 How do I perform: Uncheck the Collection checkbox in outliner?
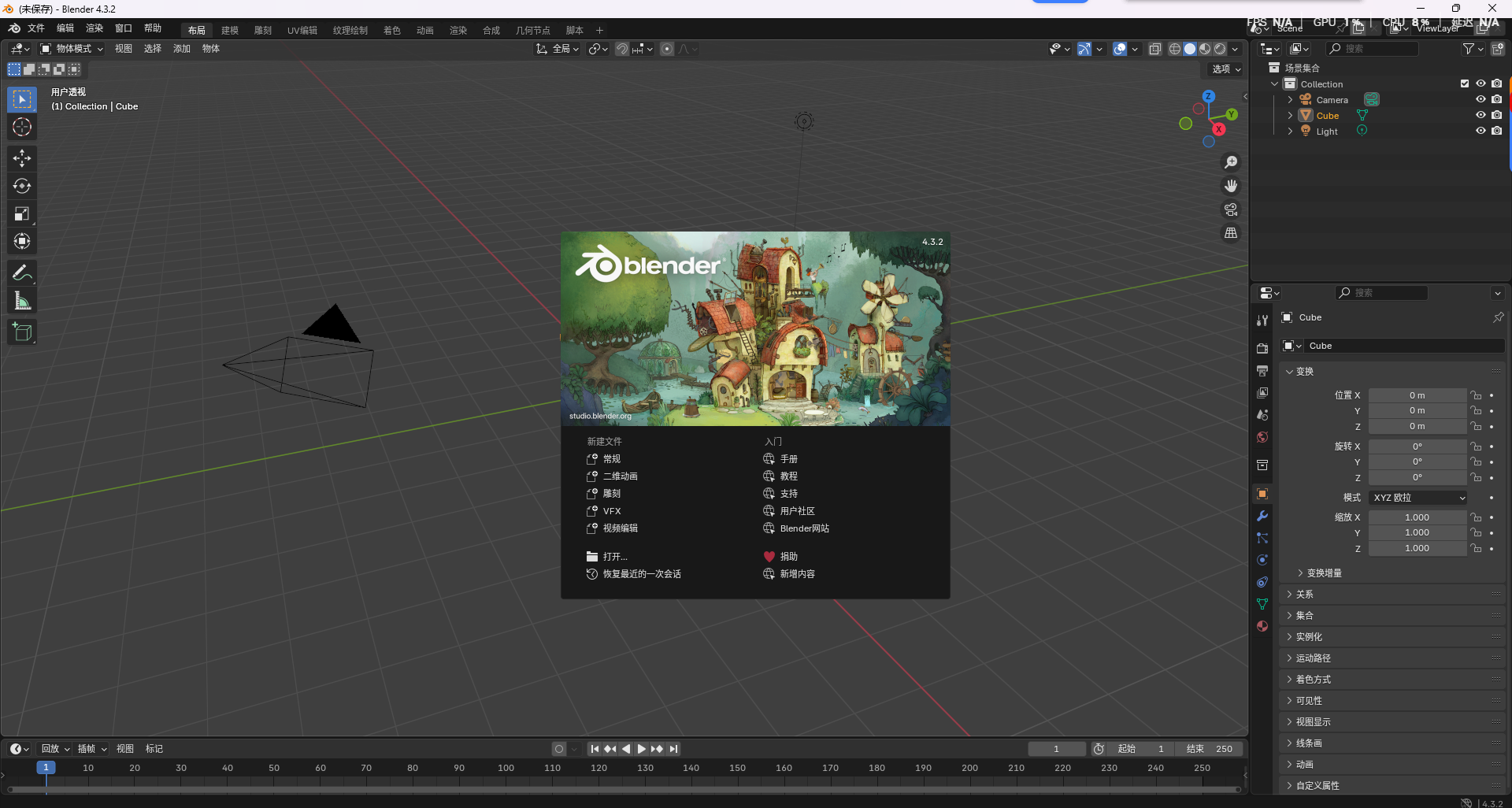1465,83
